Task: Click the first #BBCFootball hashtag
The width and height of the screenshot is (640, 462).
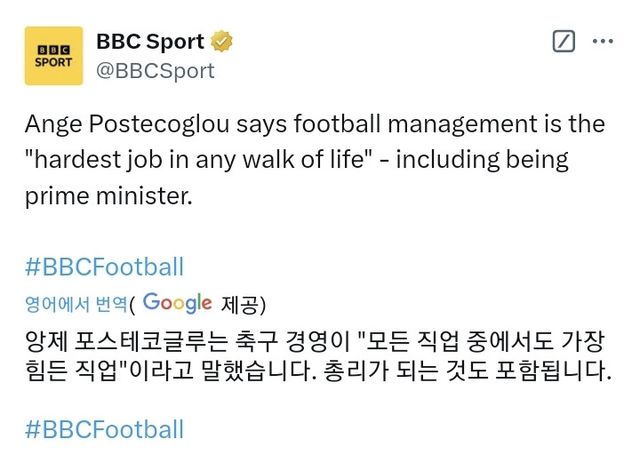Action: pos(104,266)
